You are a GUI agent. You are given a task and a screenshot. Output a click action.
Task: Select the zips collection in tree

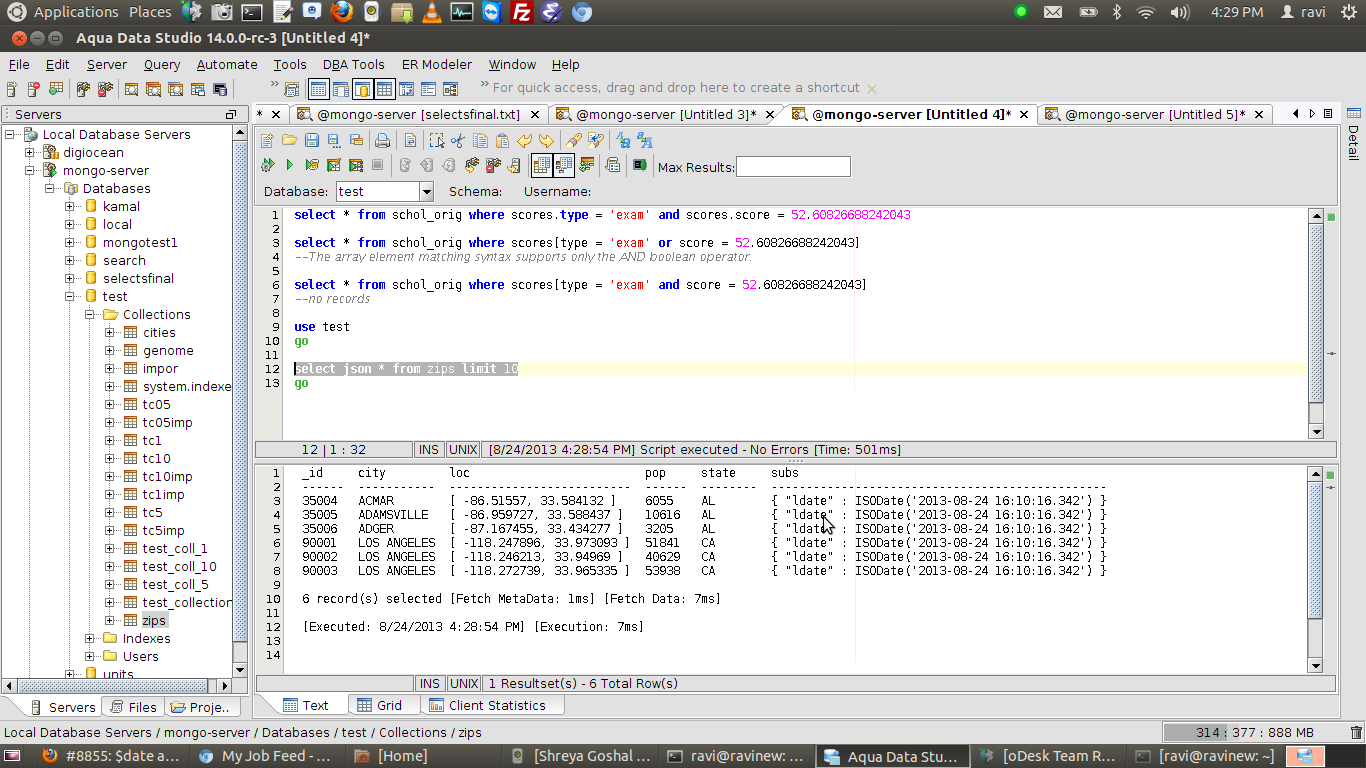pos(154,620)
